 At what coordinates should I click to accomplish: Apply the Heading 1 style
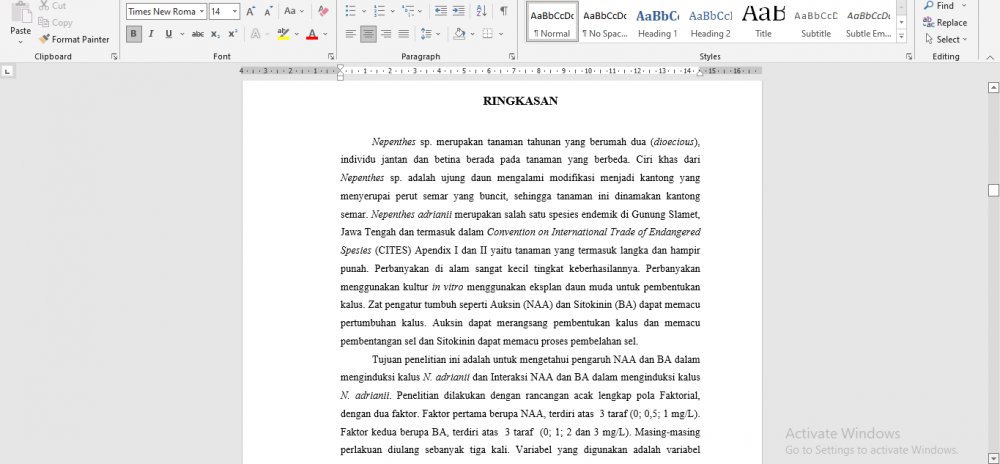point(658,22)
